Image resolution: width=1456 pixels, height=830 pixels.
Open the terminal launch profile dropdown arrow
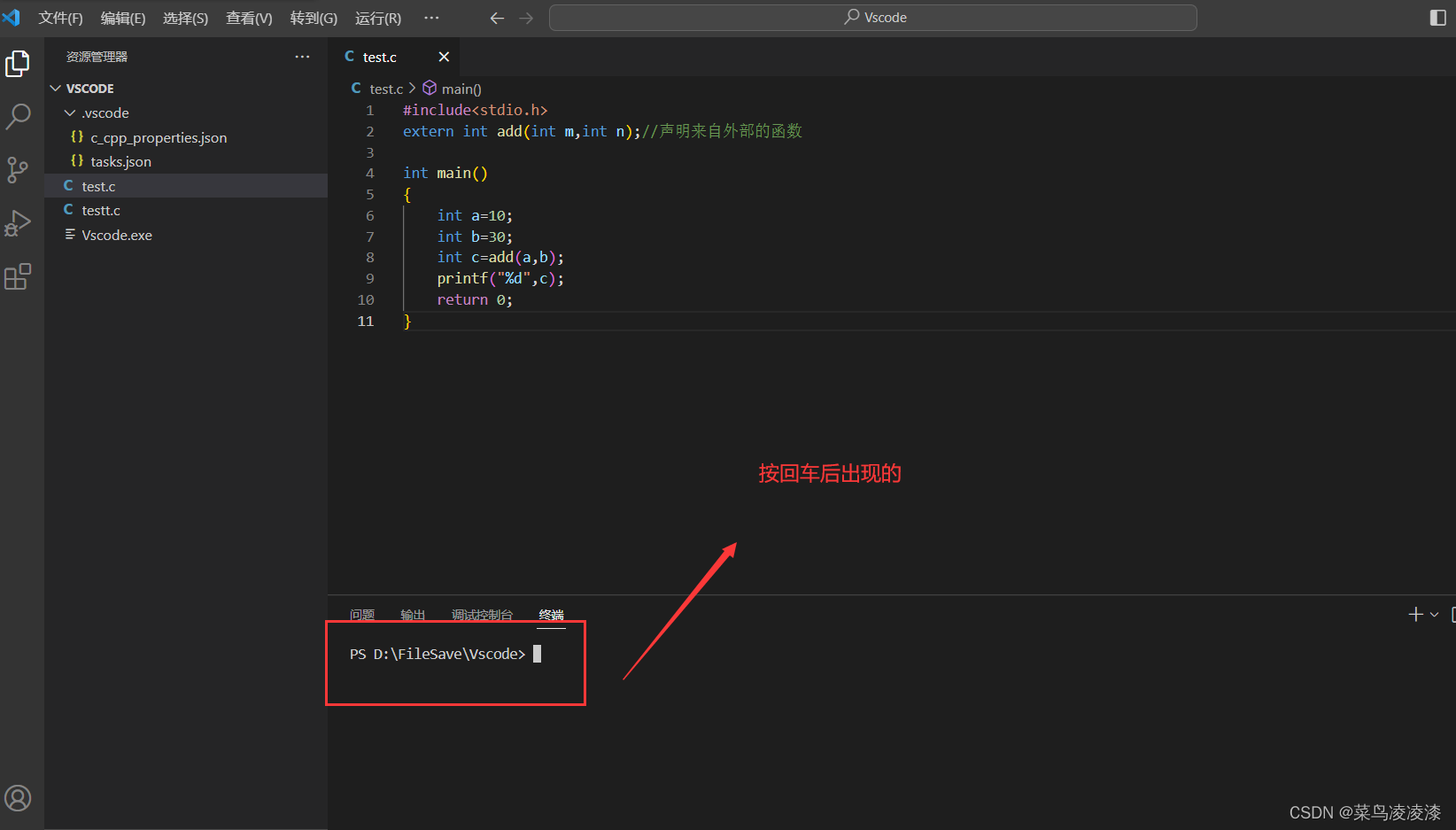1434,614
